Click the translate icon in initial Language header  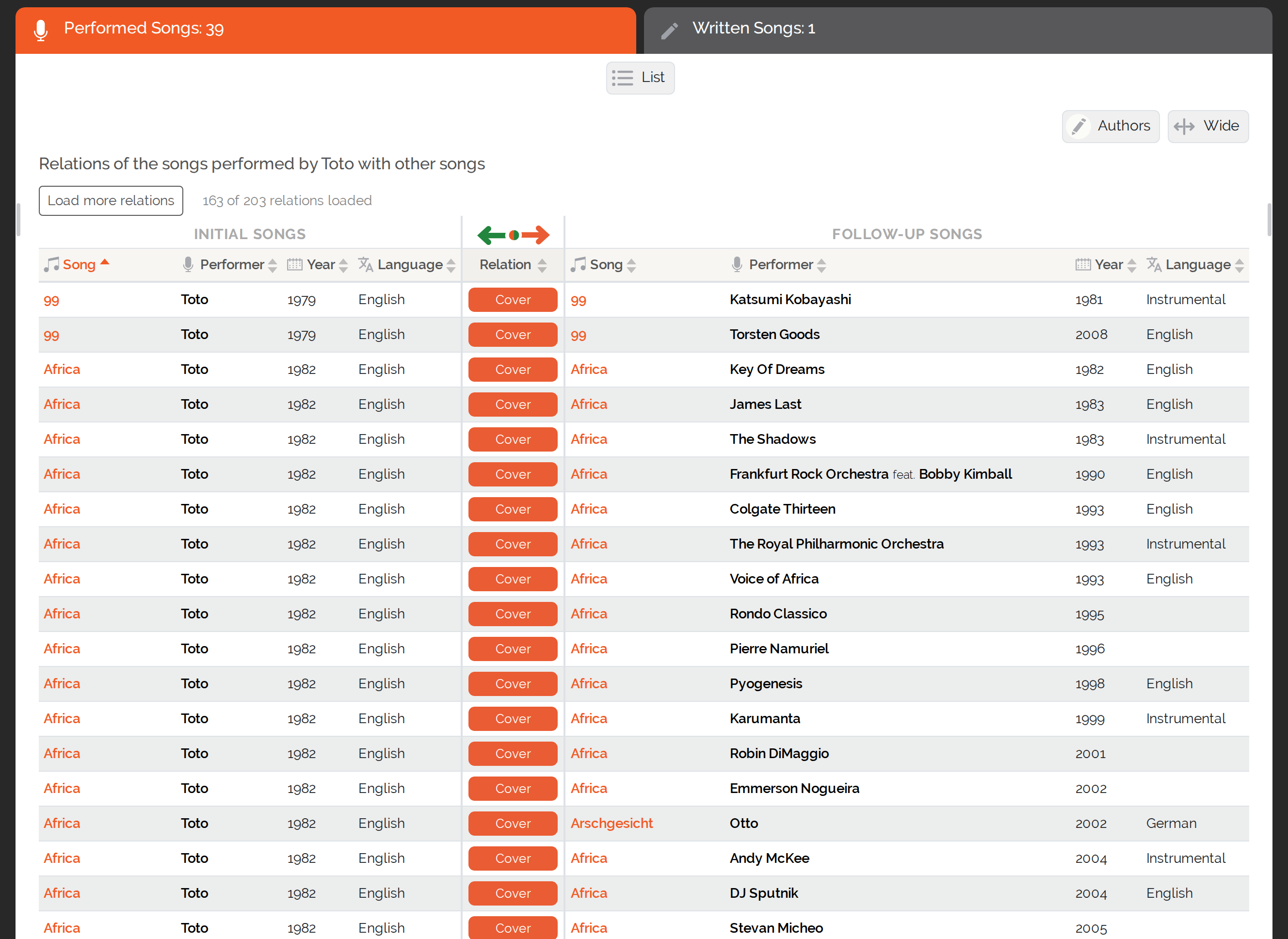point(365,264)
